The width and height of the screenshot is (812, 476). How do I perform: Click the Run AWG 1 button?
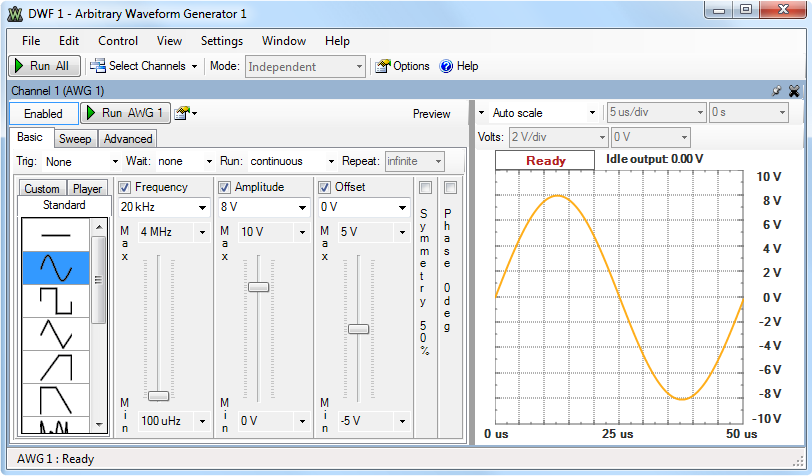126,113
